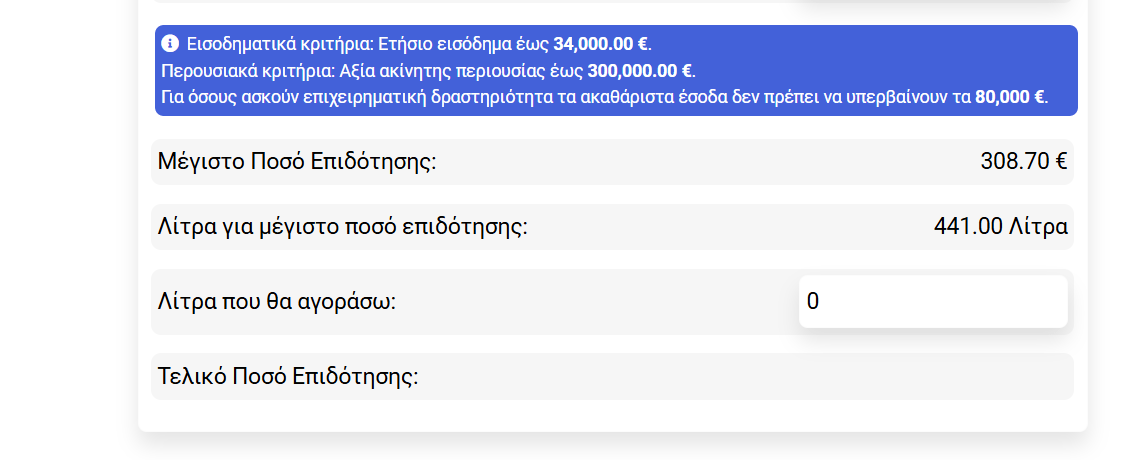Click the 'Τελικό Ποσό Επιδότησης:' label
Viewport: 1140px width, 460px height.
point(288,377)
